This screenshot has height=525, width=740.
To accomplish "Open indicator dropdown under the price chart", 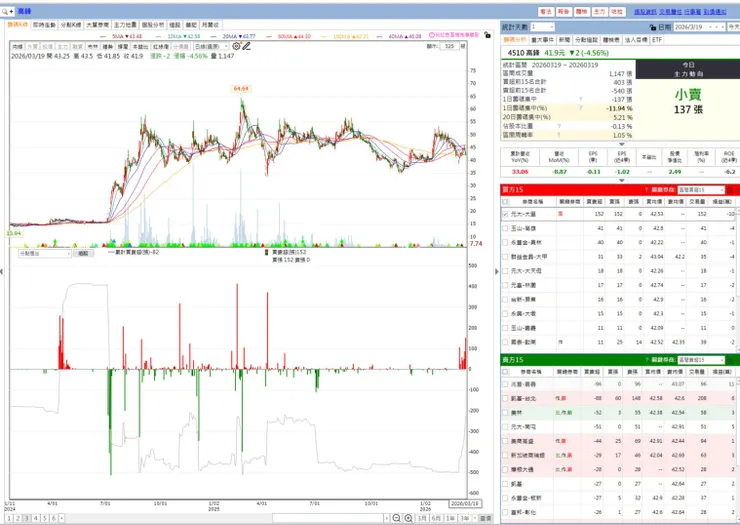I will (45, 254).
